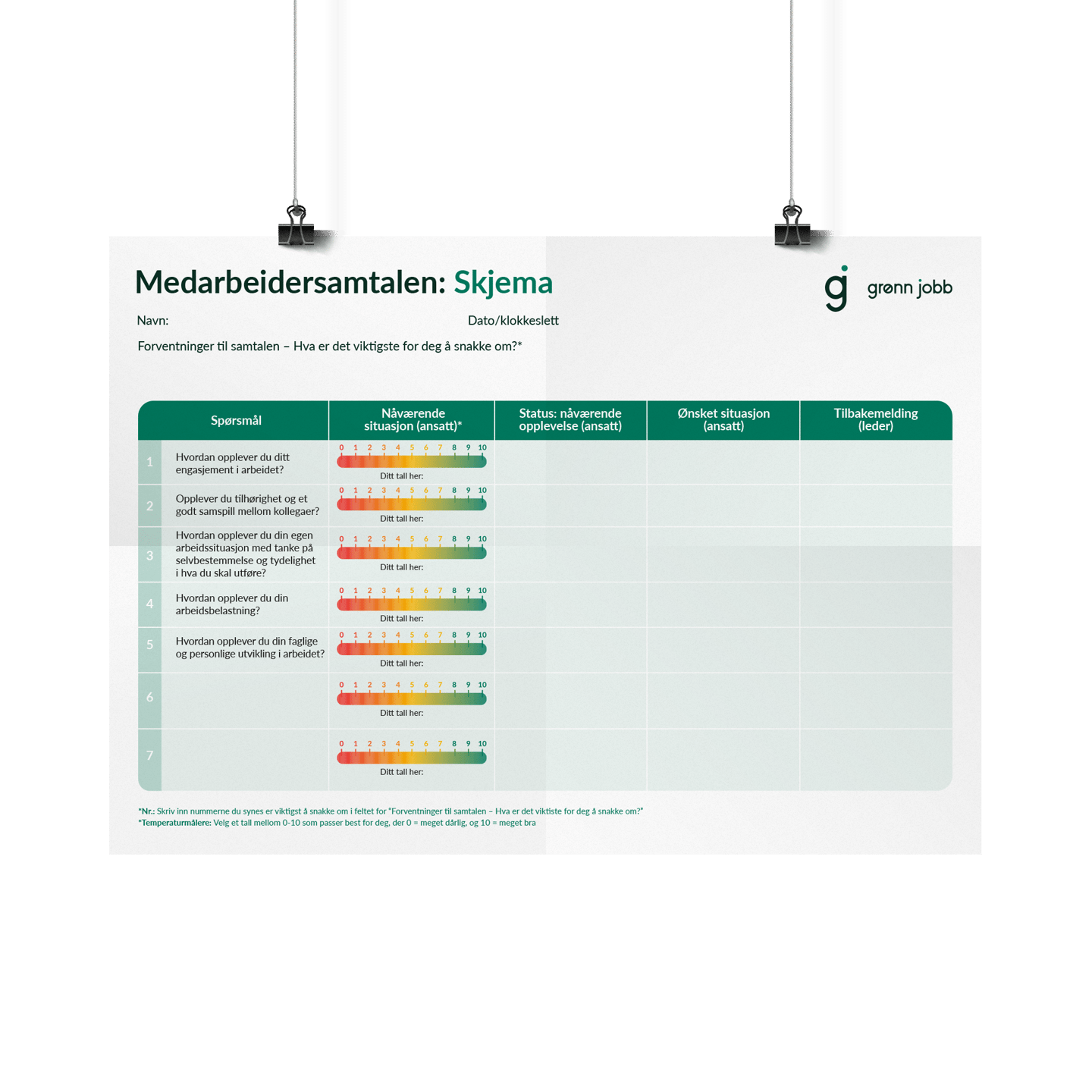
Task: Select the 'Spørsmål' column header
Action: [x=236, y=420]
